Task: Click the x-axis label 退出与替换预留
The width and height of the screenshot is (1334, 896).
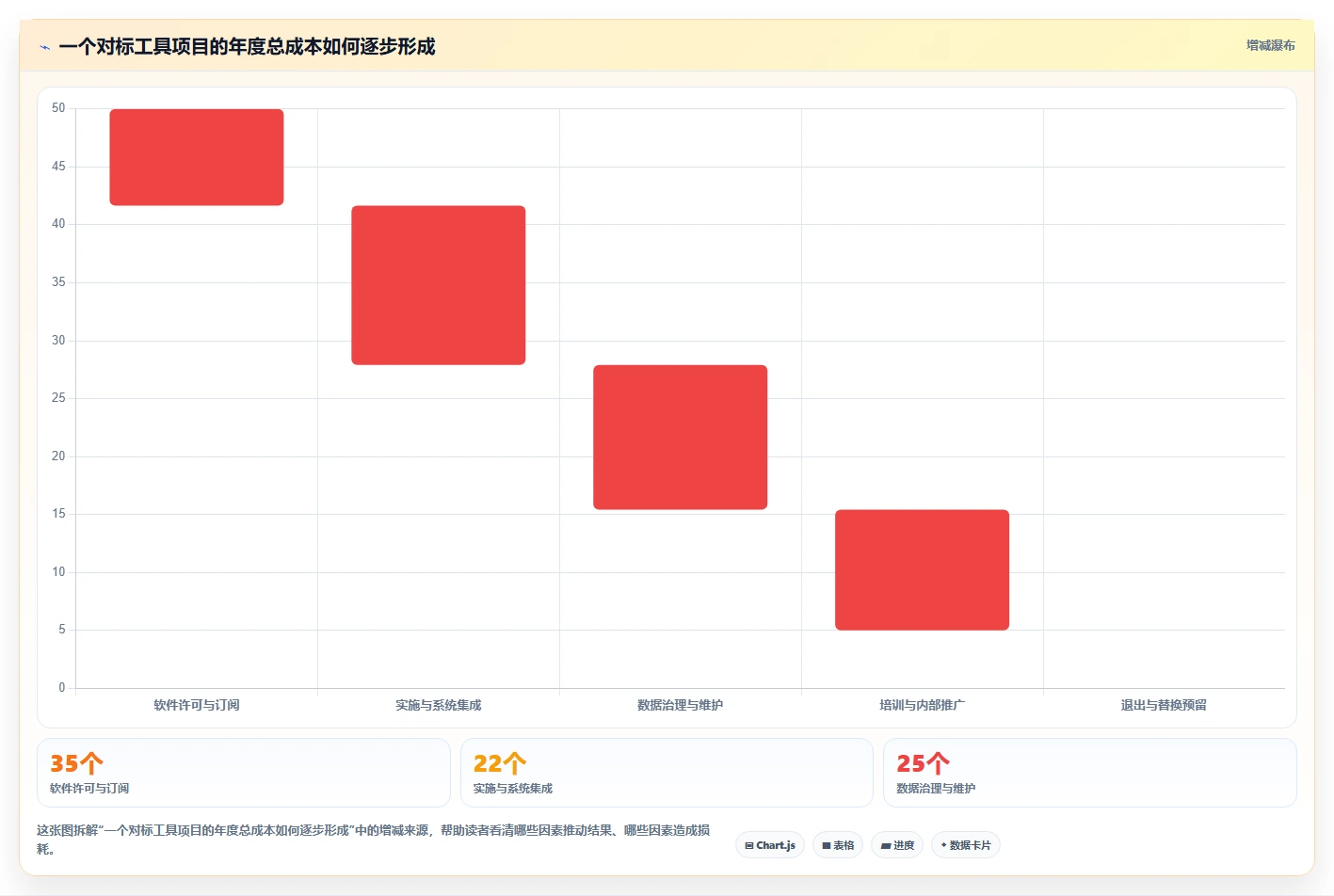Action: tap(1164, 705)
